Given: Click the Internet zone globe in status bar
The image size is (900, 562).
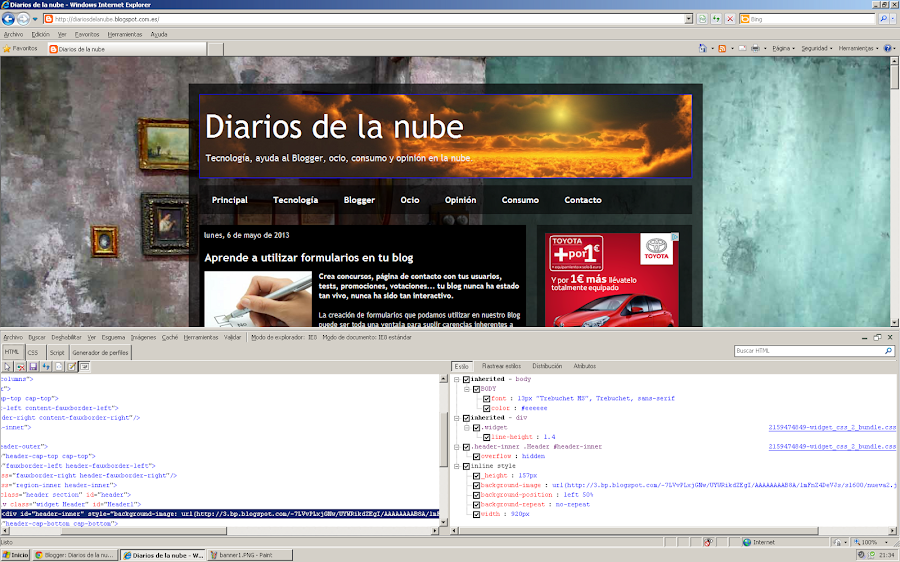Looking at the screenshot, I should [x=747, y=542].
